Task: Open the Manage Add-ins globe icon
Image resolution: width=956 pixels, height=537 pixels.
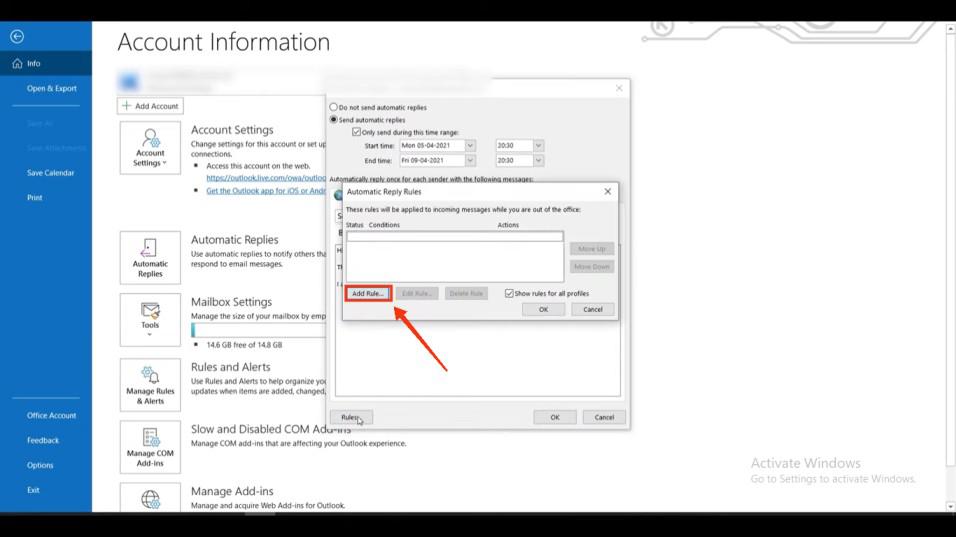Action: (x=150, y=499)
